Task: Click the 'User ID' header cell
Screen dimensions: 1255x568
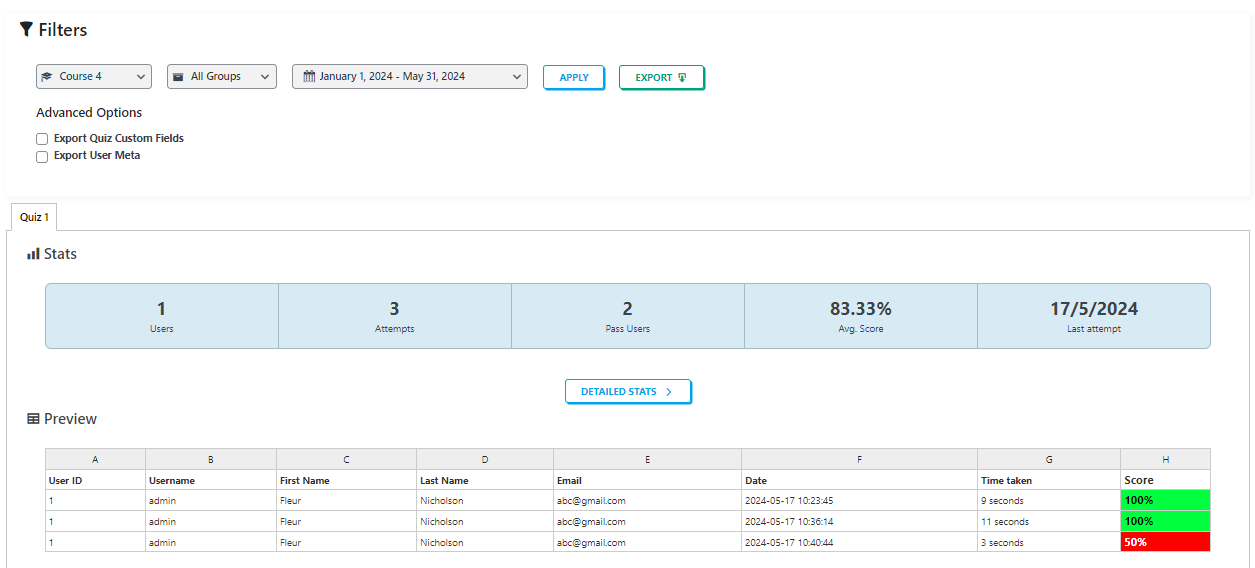Action: click(x=95, y=481)
